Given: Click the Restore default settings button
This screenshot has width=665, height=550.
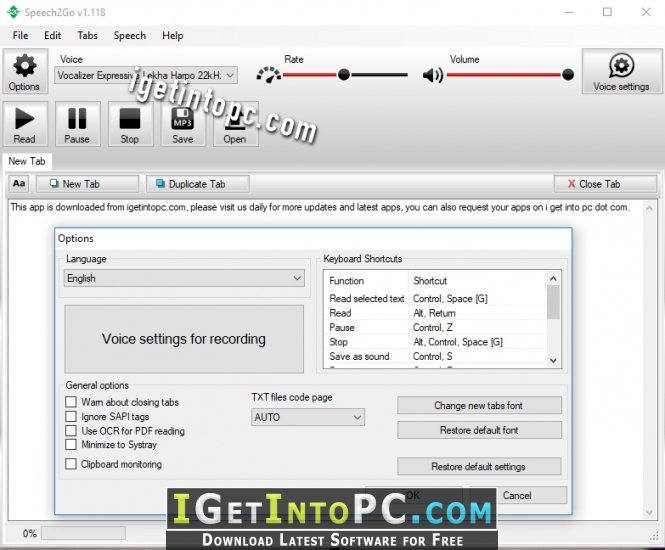Looking at the screenshot, I should [x=479, y=466].
